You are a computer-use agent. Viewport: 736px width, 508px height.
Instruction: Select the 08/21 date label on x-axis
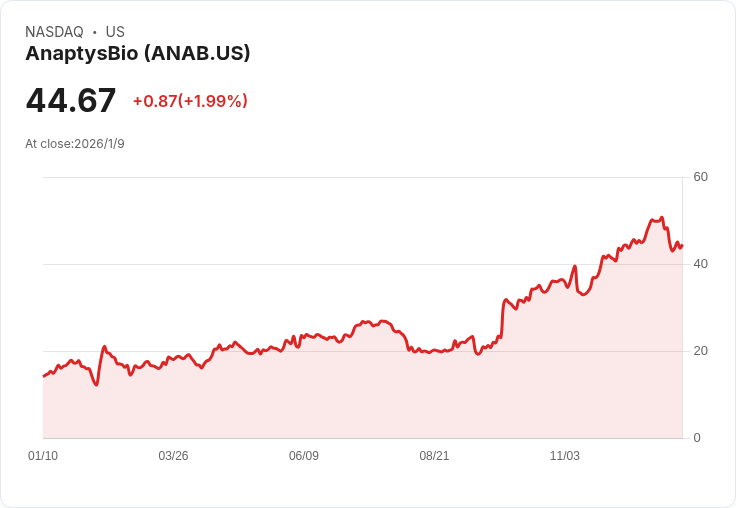434,455
